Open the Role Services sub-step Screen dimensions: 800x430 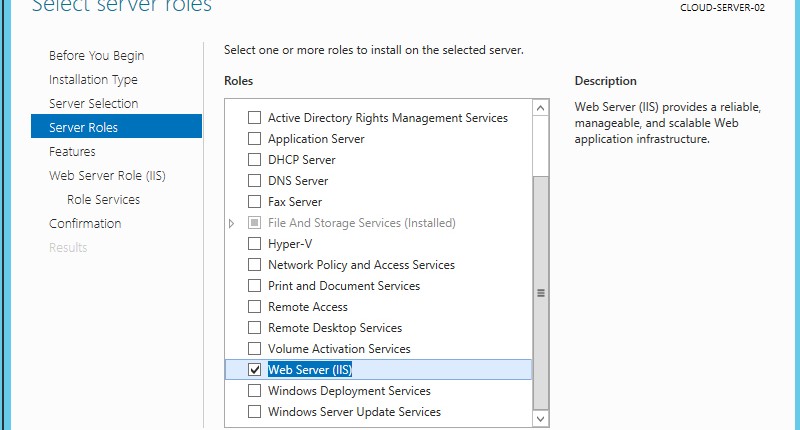click(103, 200)
